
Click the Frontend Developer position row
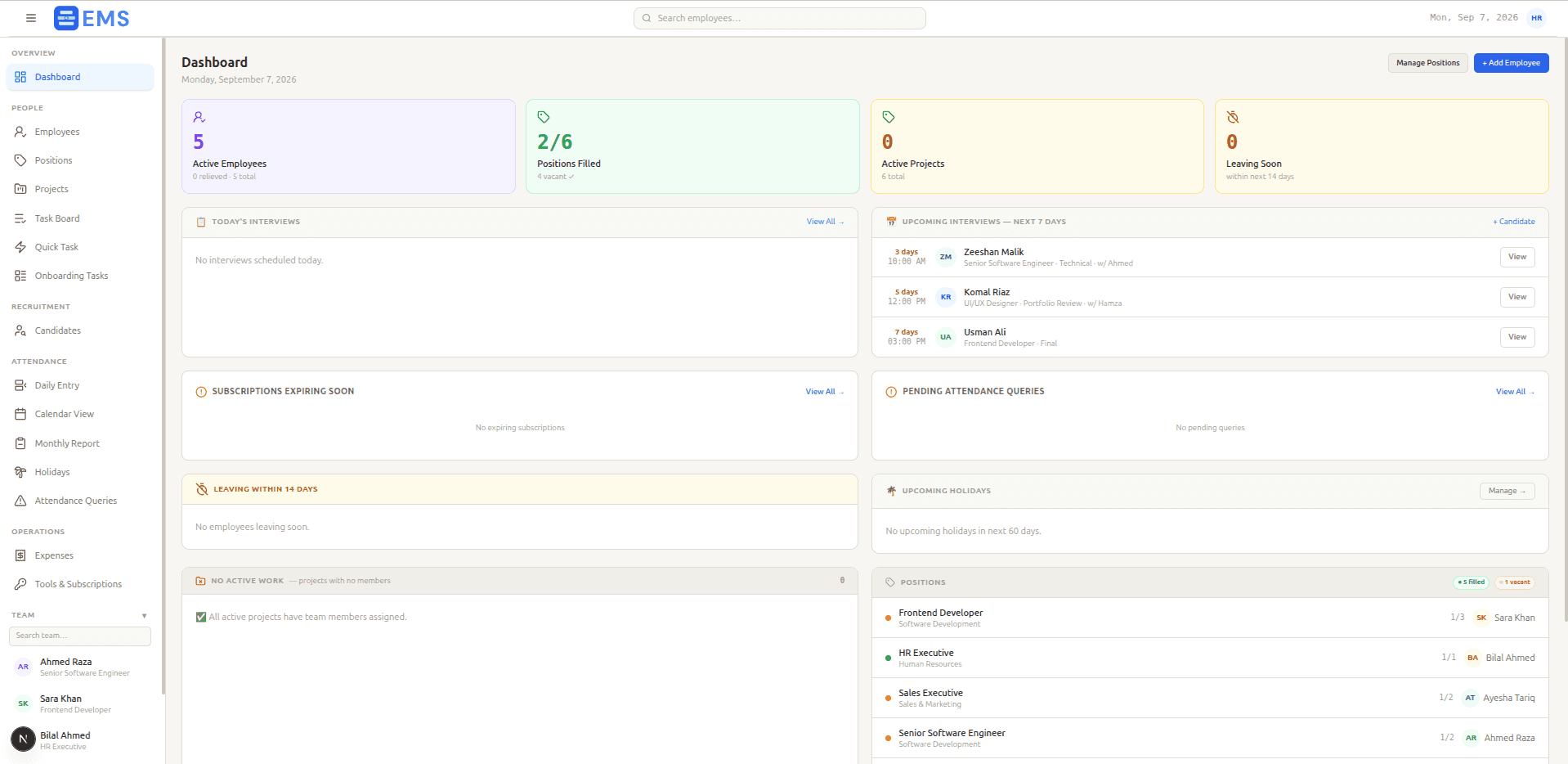(x=1210, y=618)
